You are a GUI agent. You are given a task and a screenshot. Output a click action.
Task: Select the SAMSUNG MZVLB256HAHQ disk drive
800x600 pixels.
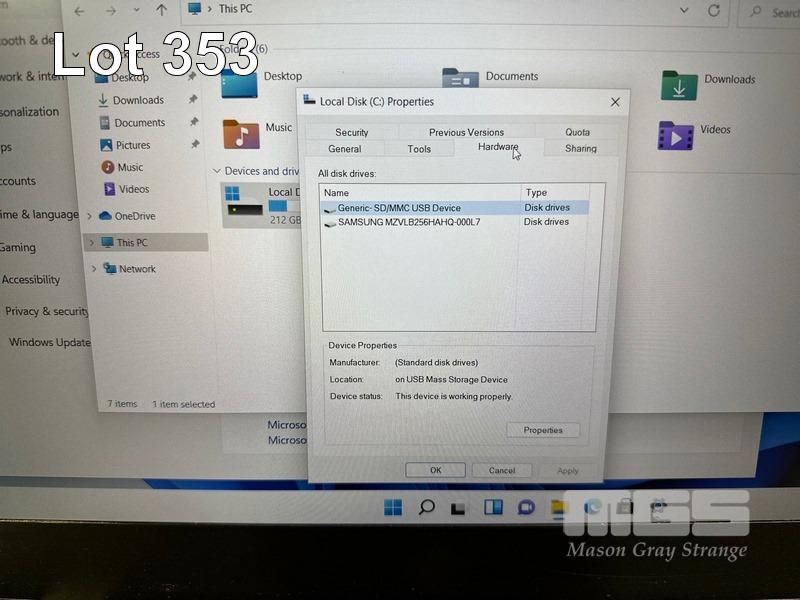pyautogui.click(x=408, y=222)
